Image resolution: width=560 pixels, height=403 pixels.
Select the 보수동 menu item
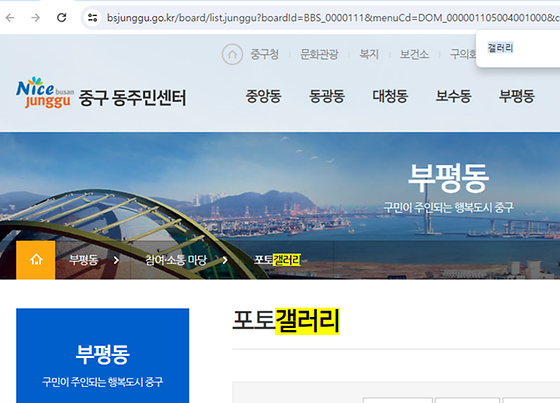454,96
